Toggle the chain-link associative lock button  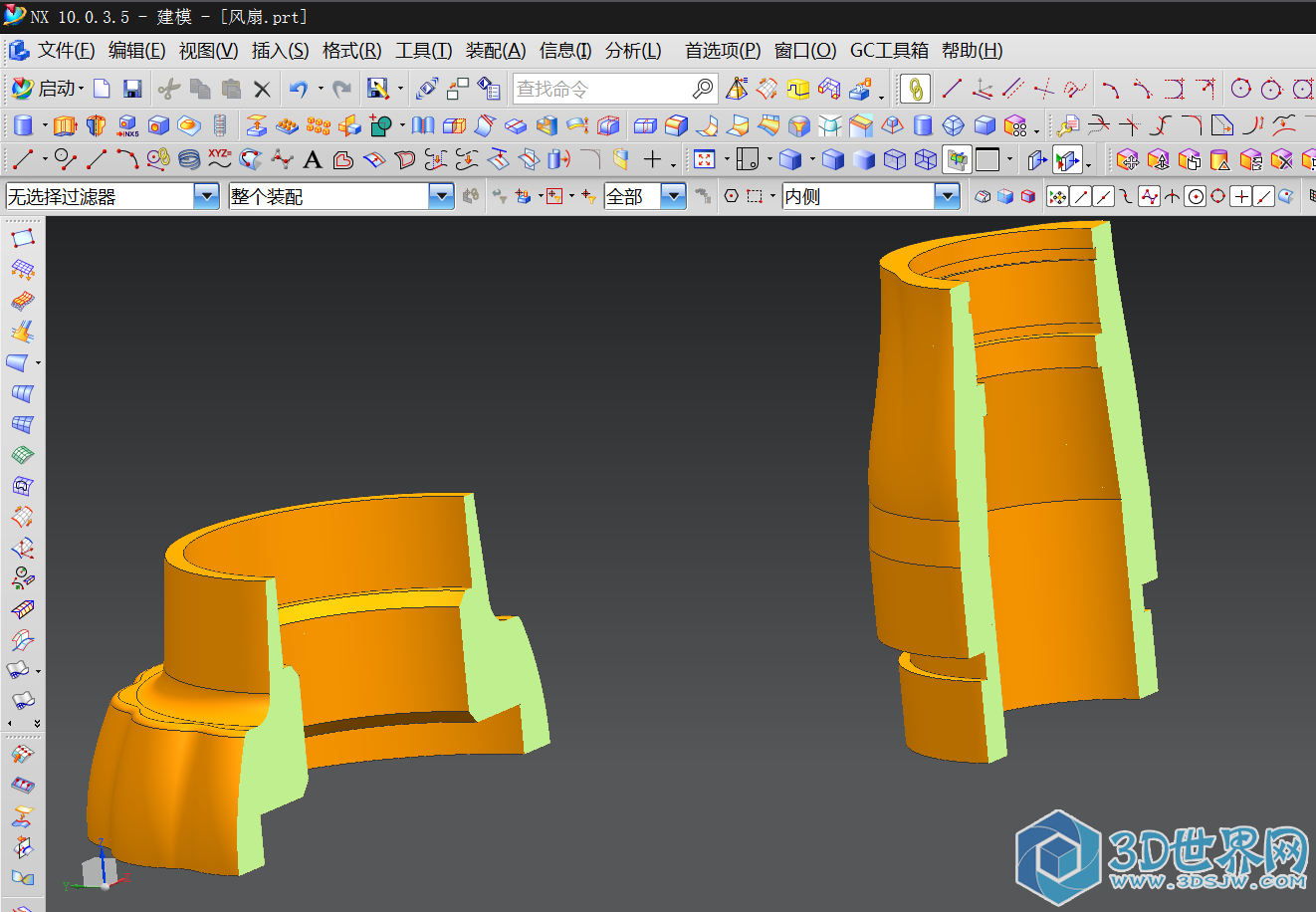[x=915, y=89]
